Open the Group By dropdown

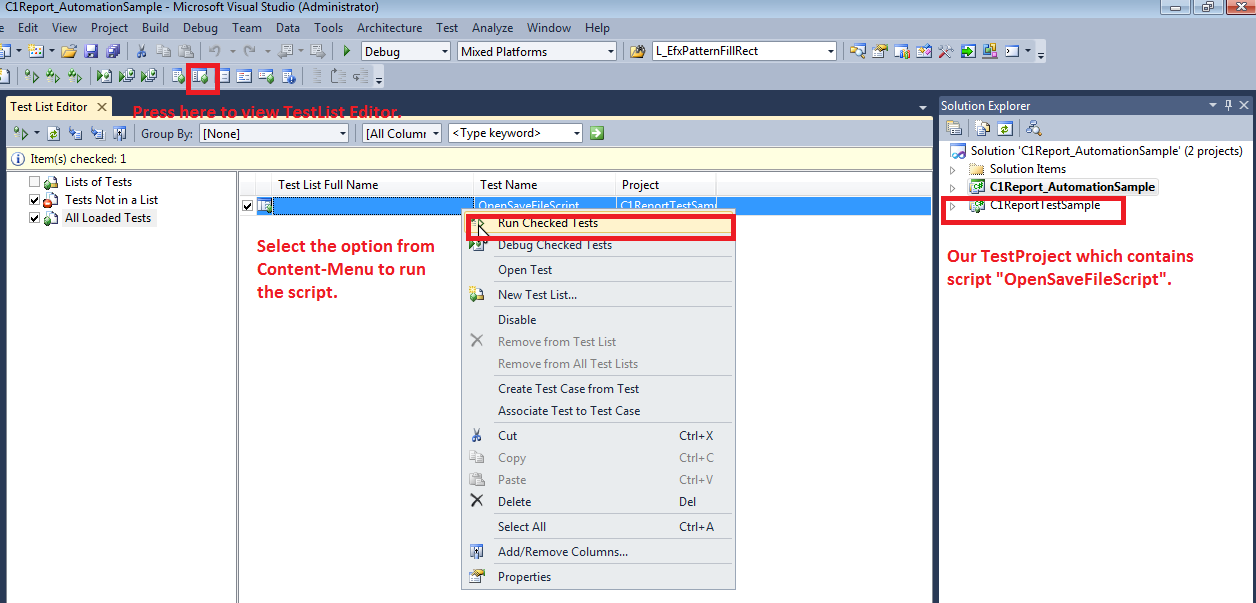tap(274, 133)
